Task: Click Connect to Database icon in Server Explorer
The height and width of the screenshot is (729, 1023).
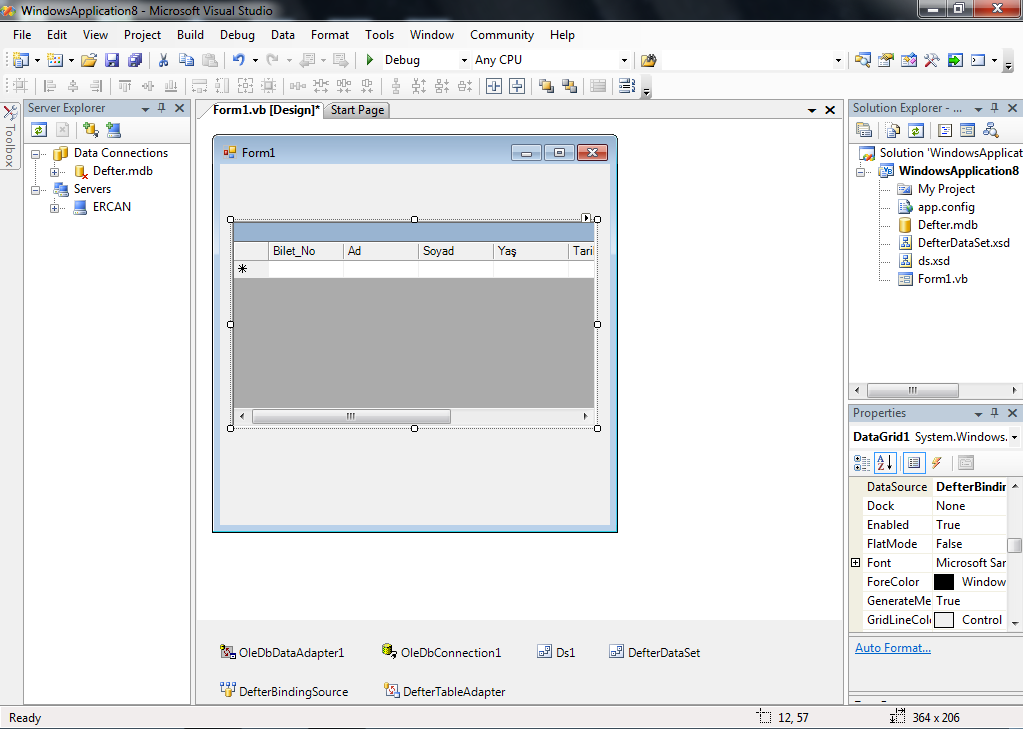Action: click(x=91, y=130)
